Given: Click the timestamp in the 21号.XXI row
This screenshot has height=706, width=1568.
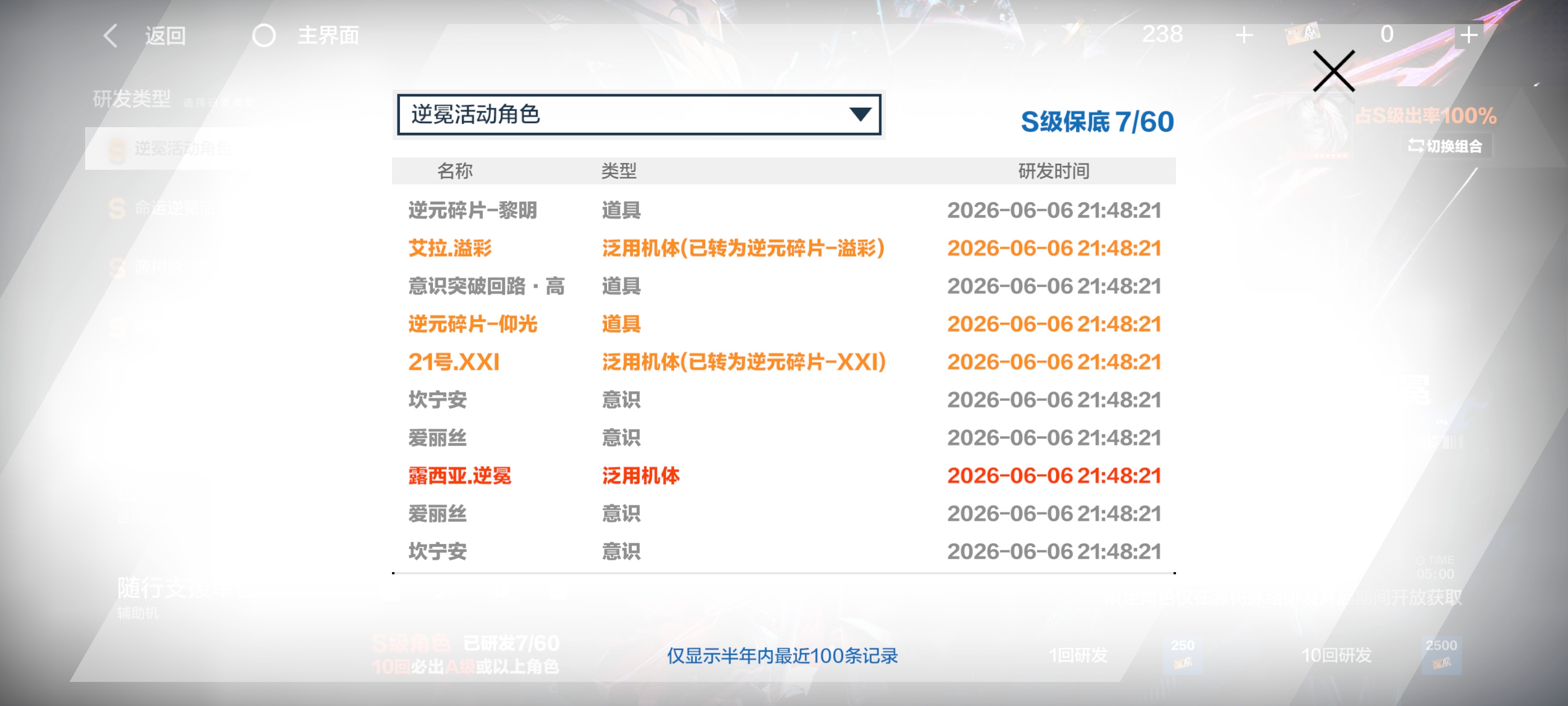Looking at the screenshot, I should (x=1054, y=363).
